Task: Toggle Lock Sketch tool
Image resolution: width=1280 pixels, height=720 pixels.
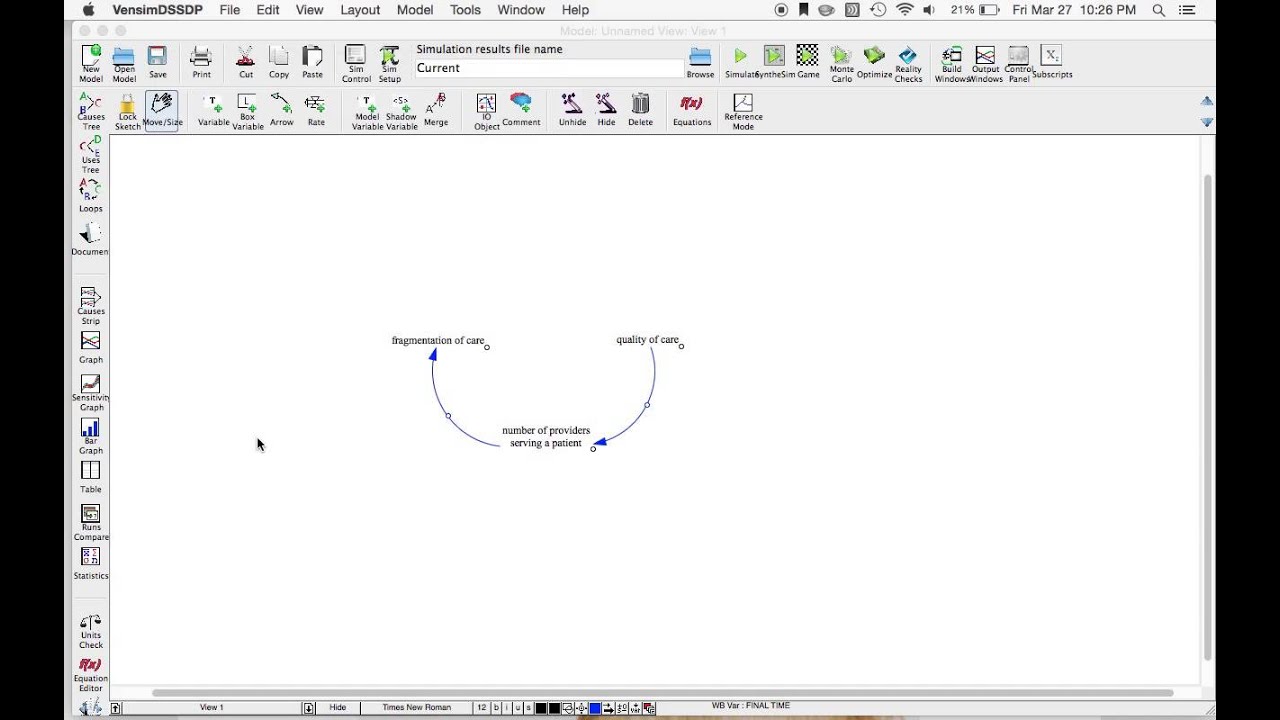Action: 128,111
